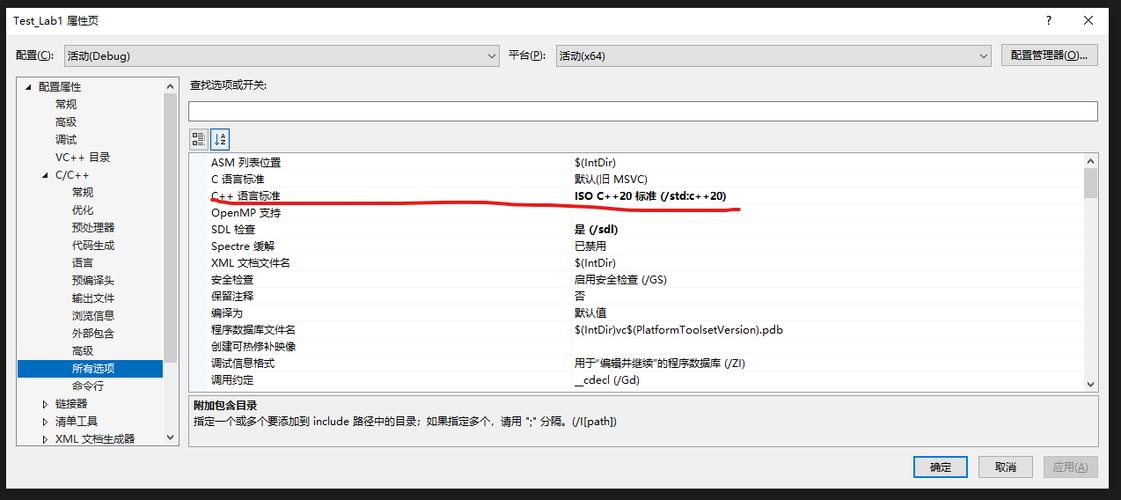Select 输出文件 in the tree

click(93, 298)
